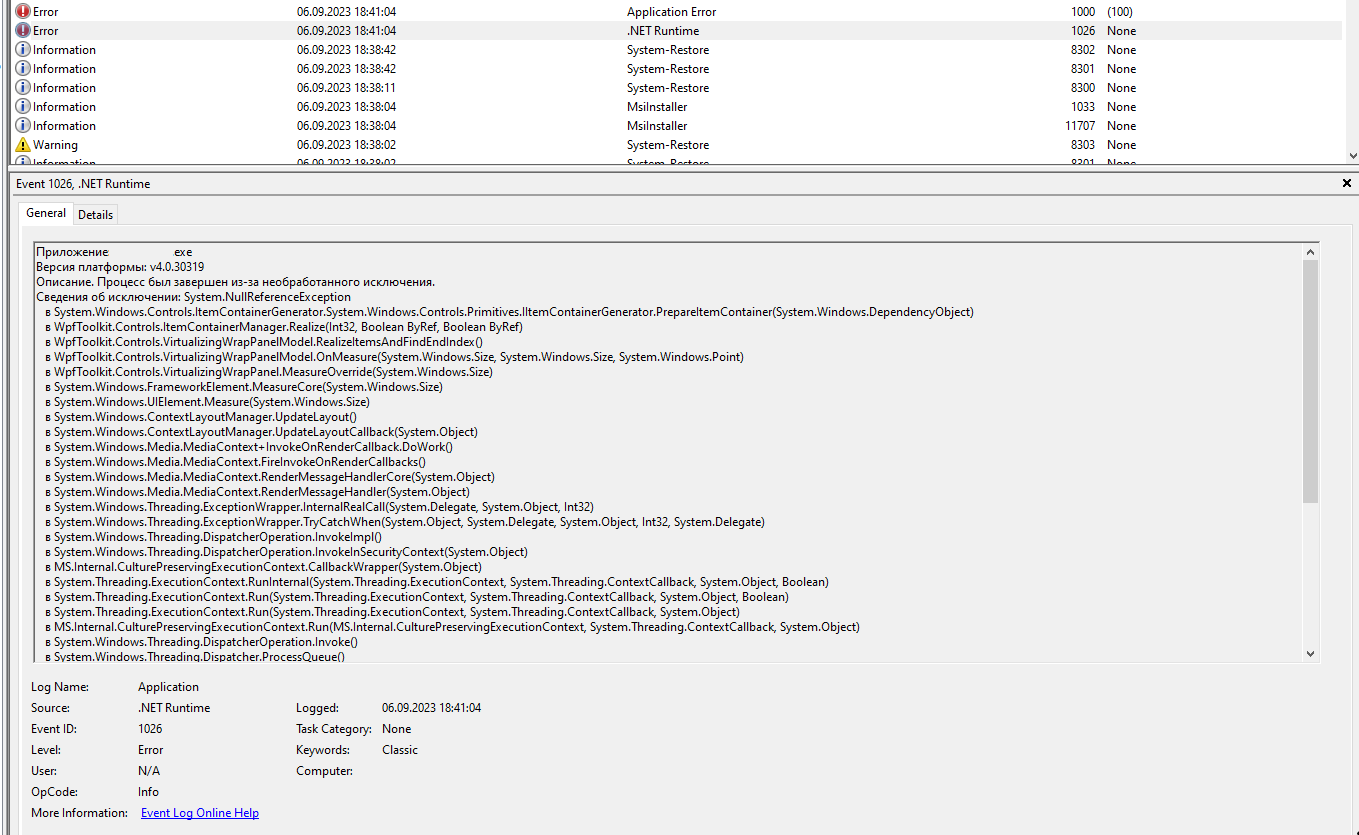The height and width of the screenshot is (835, 1359).
Task: Open the Event Log Online Help link
Action: [x=199, y=812]
